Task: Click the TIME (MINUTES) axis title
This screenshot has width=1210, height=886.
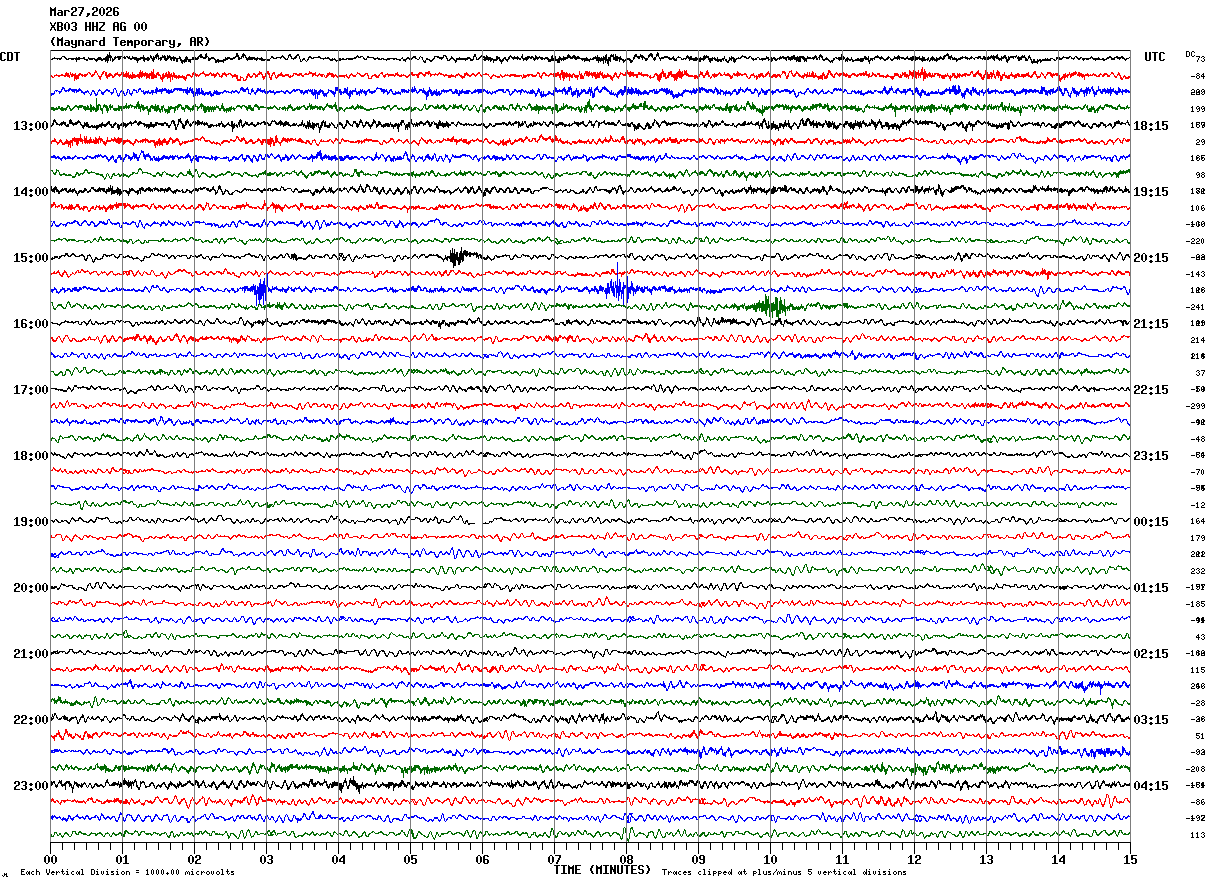Action: pyautogui.click(x=602, y=870)
